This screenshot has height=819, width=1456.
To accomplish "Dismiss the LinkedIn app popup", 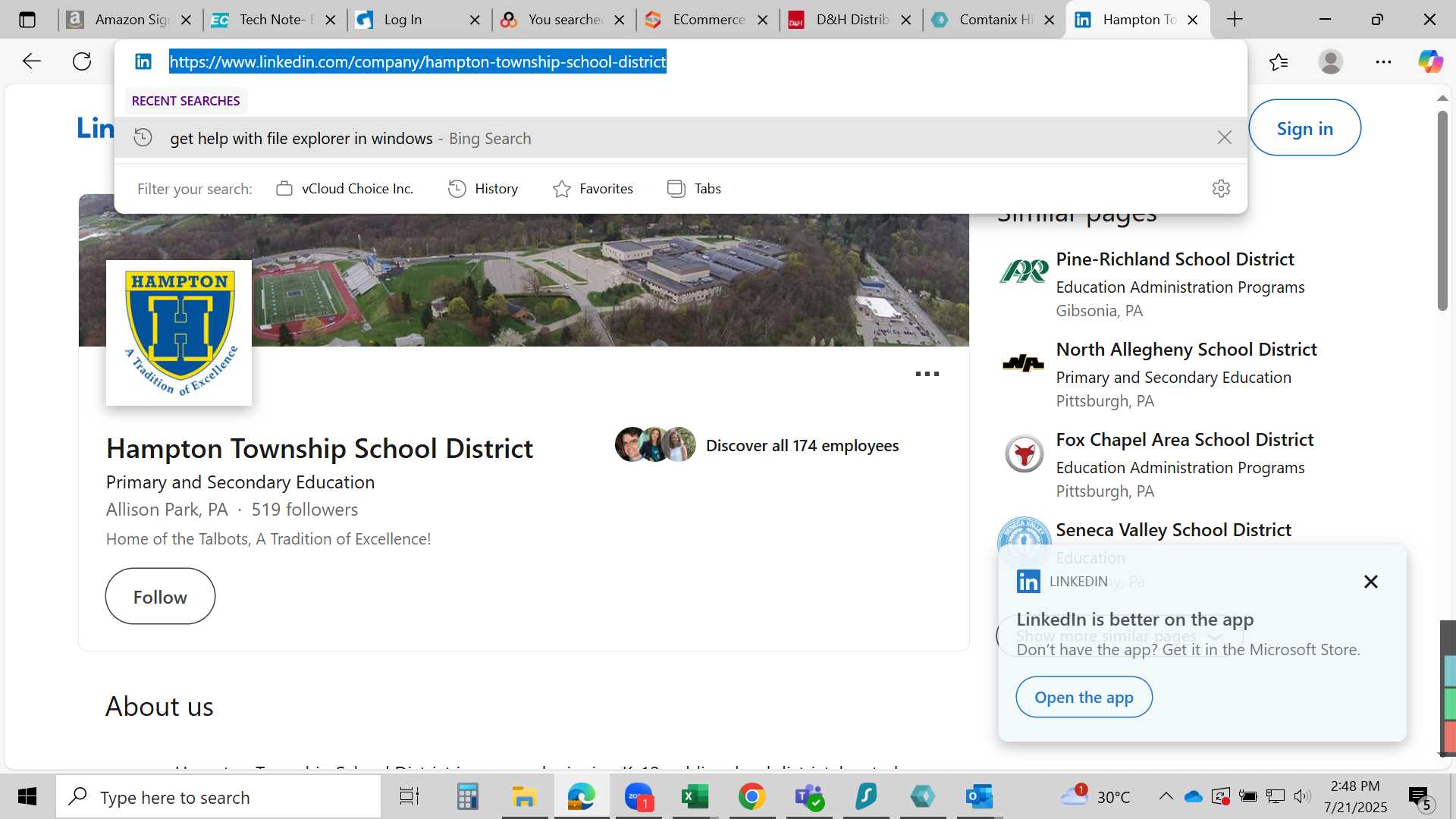I will 1370,582.
